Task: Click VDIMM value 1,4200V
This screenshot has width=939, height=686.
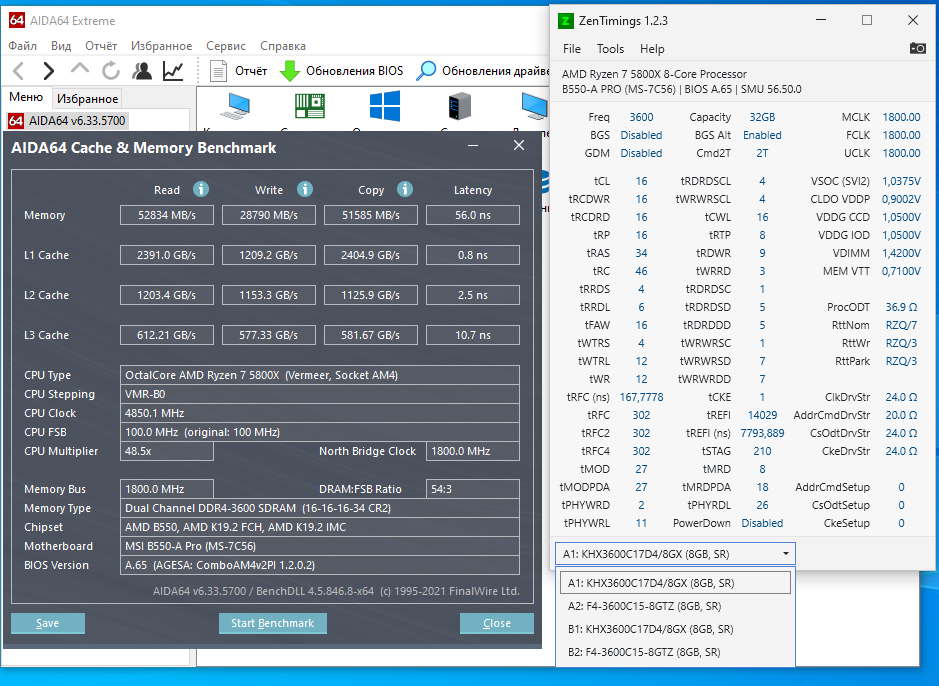Action: 901,253
